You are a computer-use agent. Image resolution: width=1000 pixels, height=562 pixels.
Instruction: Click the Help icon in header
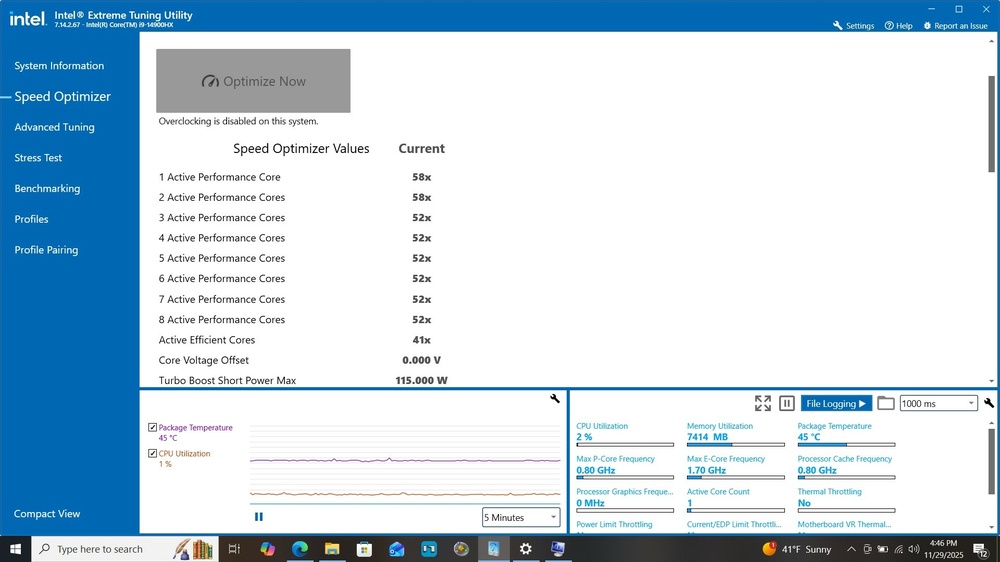(x=898, y=26)
